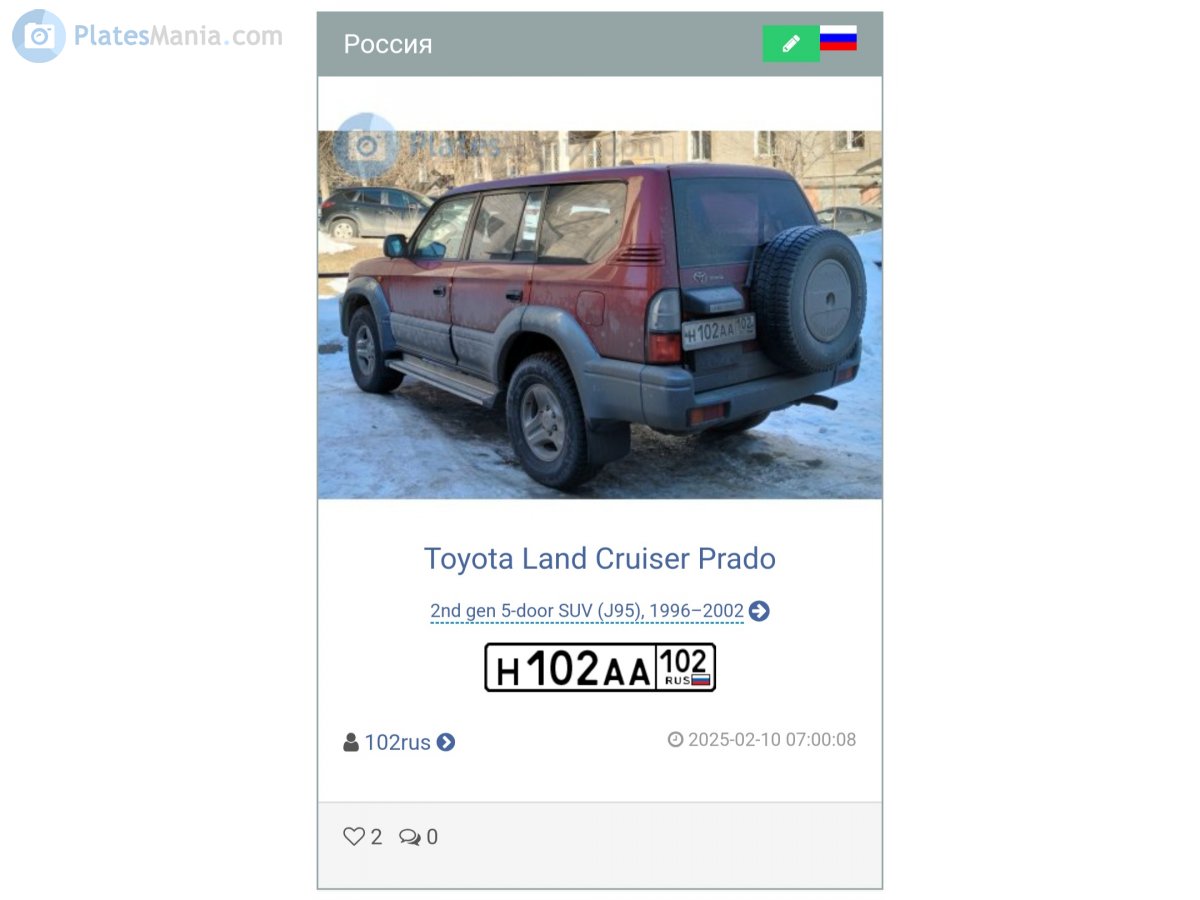Click the PlatesMania.com site title text

pos(178,36)
